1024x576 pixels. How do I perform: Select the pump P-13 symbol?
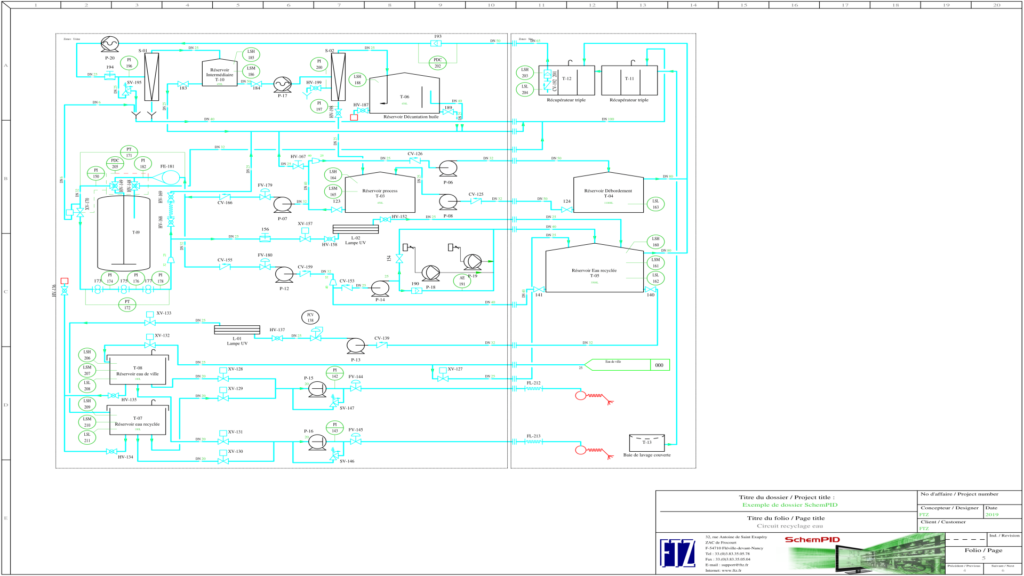coord(356,345)
